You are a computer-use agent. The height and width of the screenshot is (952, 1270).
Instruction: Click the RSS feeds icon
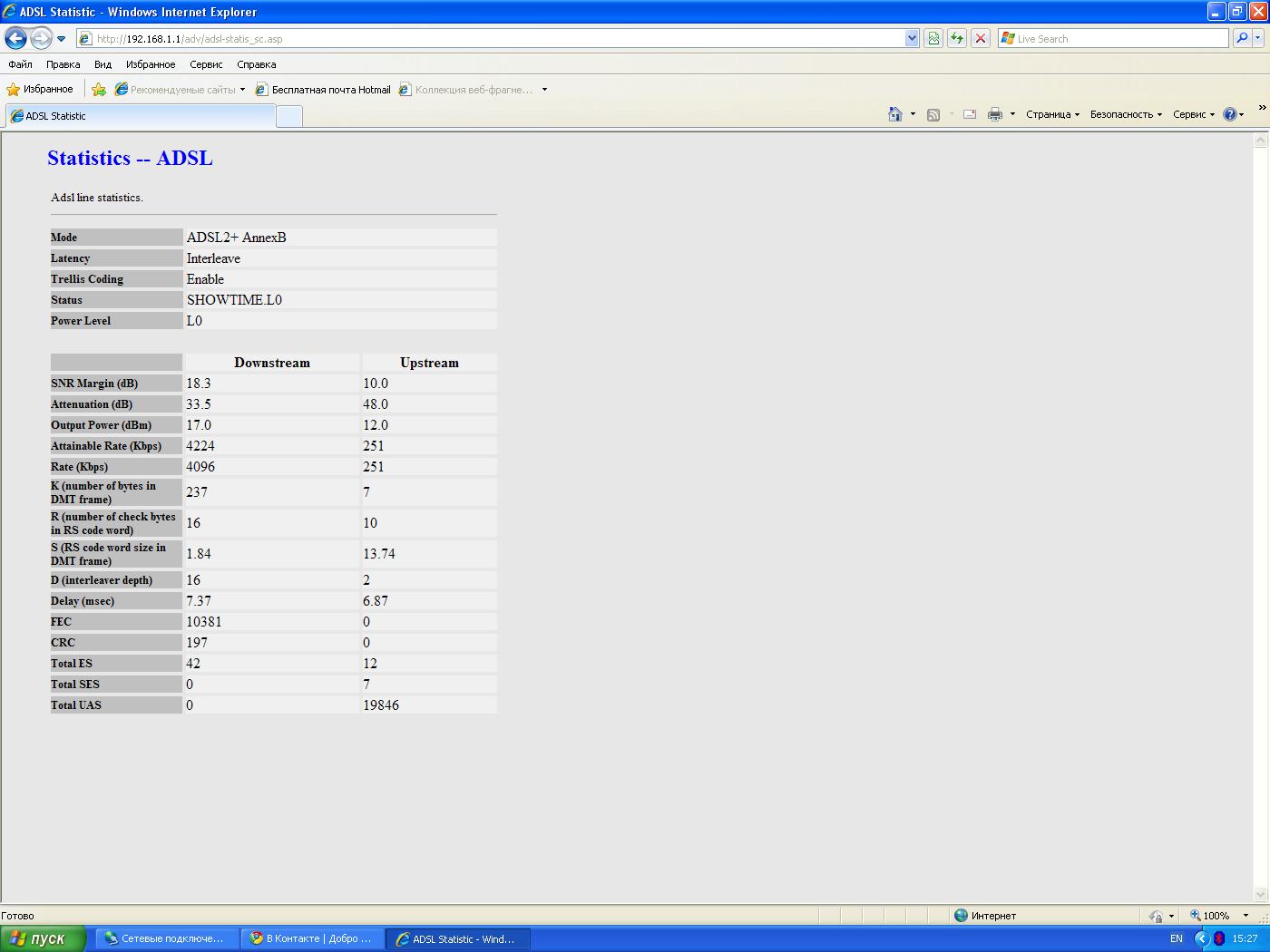[x=933, y=114]
